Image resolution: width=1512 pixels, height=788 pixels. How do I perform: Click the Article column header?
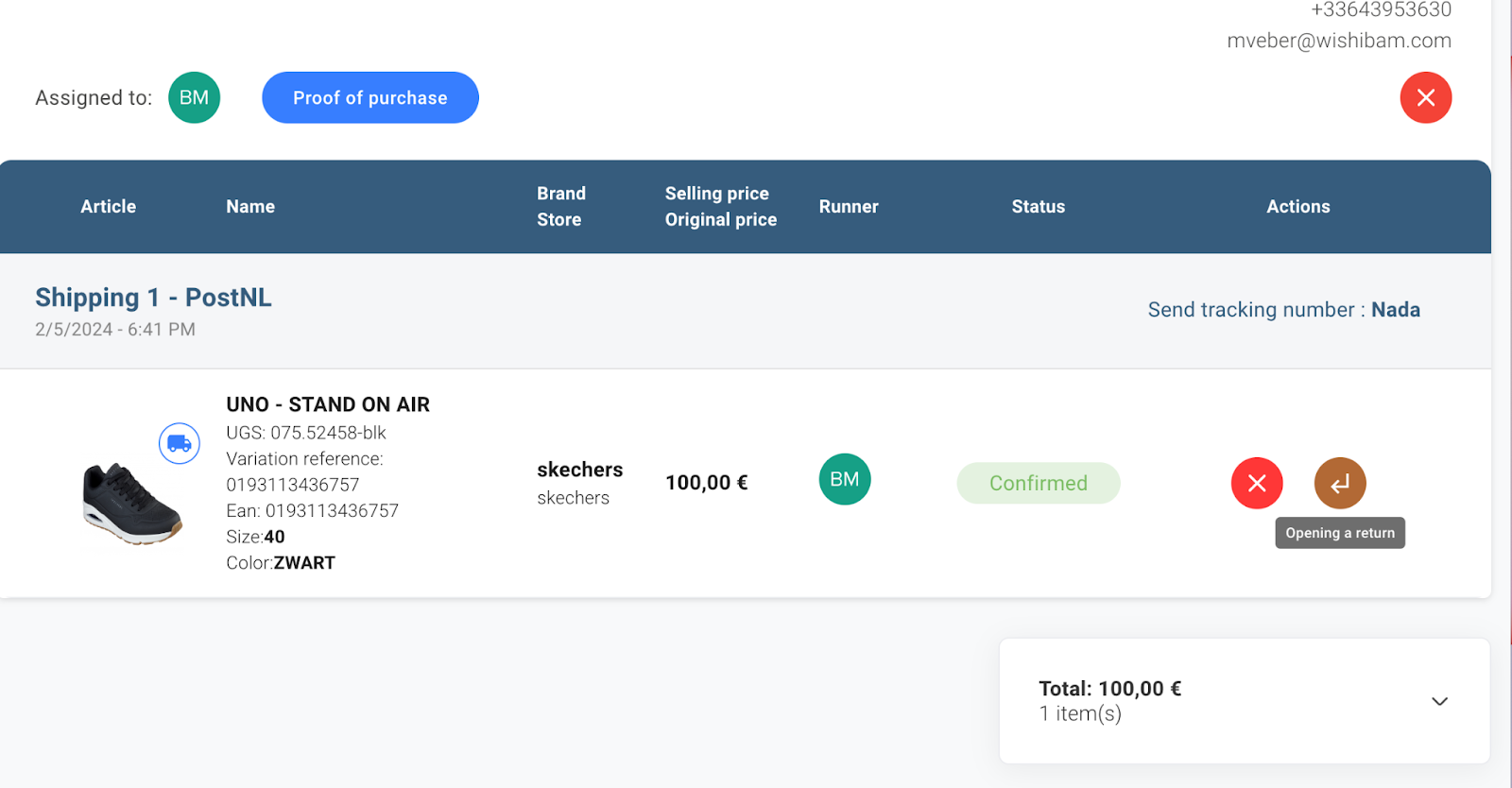pos(109,206)
